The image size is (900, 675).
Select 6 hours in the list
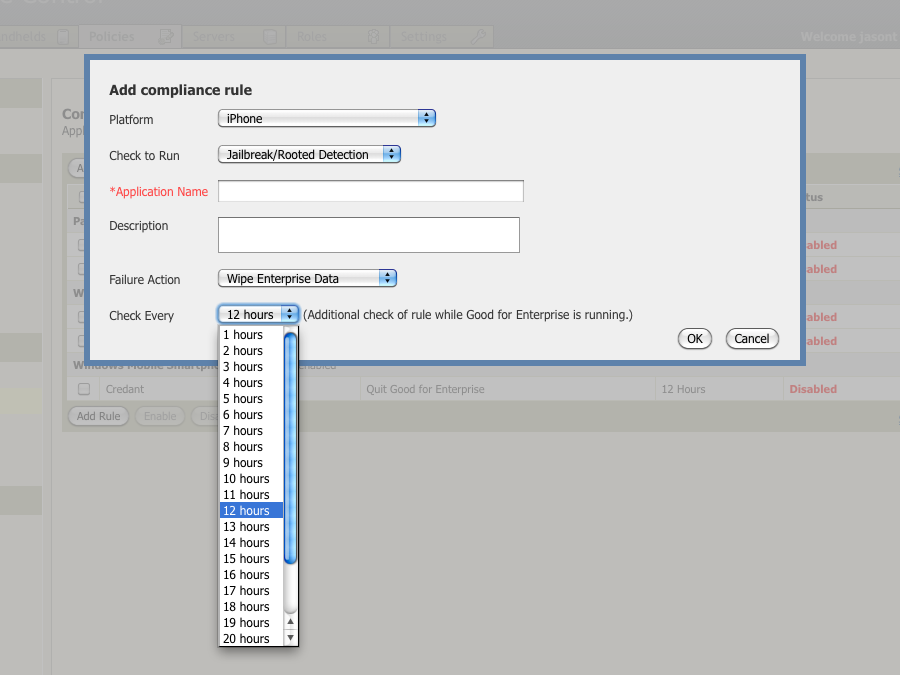tap(251, 415)
